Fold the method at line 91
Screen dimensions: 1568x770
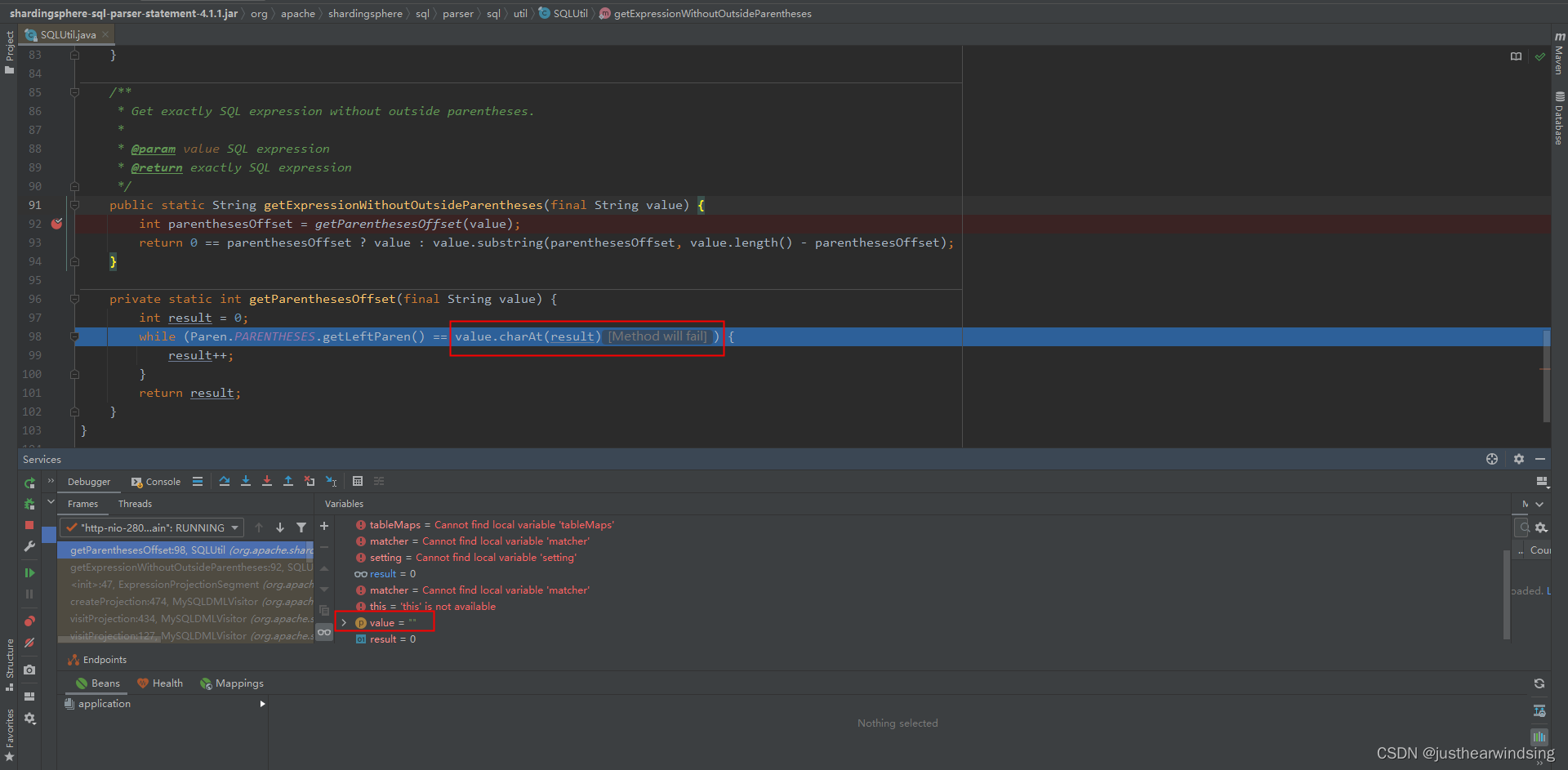pyautogui.click(x=74, y=205)
